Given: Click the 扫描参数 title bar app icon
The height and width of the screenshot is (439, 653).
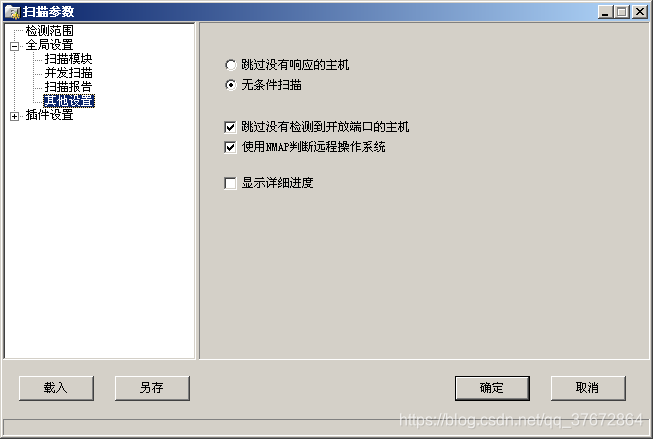Looking at the screenshot, I should pyautogui.click(x=12, y=12).
